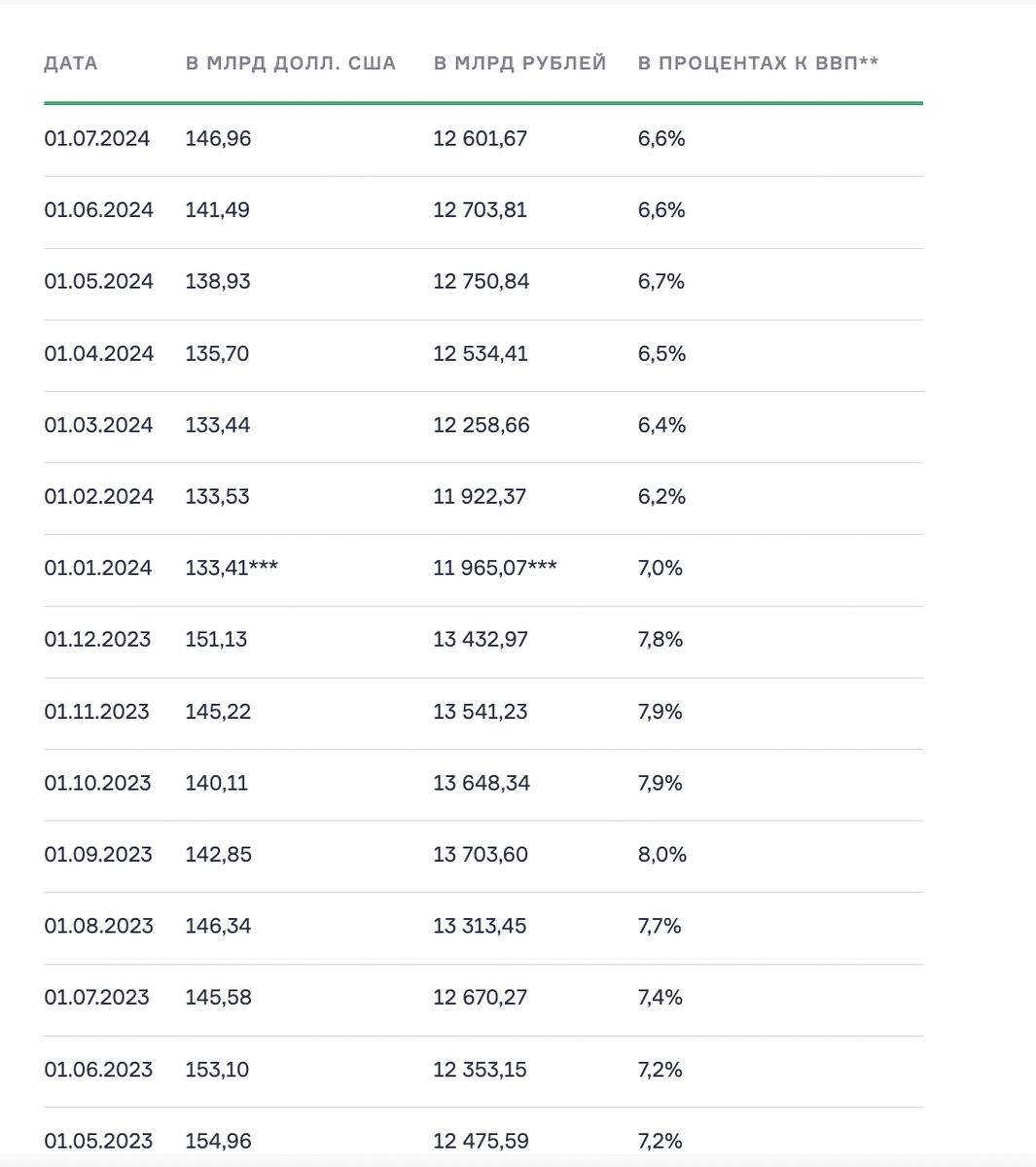
Task: Click the 6,7% GDP percentage cell
Action: 661,282
